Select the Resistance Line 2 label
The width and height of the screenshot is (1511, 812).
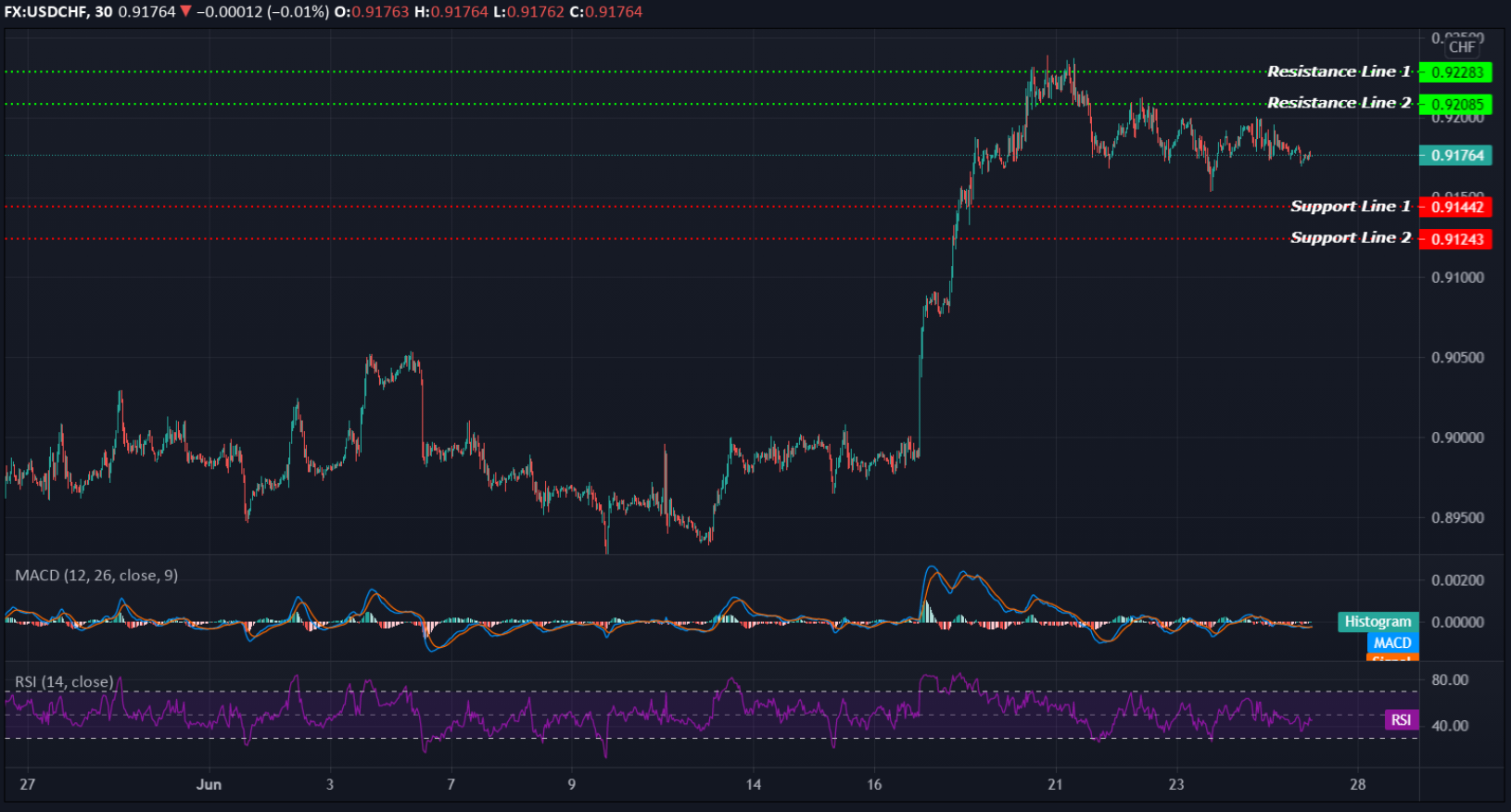[x=1339, y=103]
